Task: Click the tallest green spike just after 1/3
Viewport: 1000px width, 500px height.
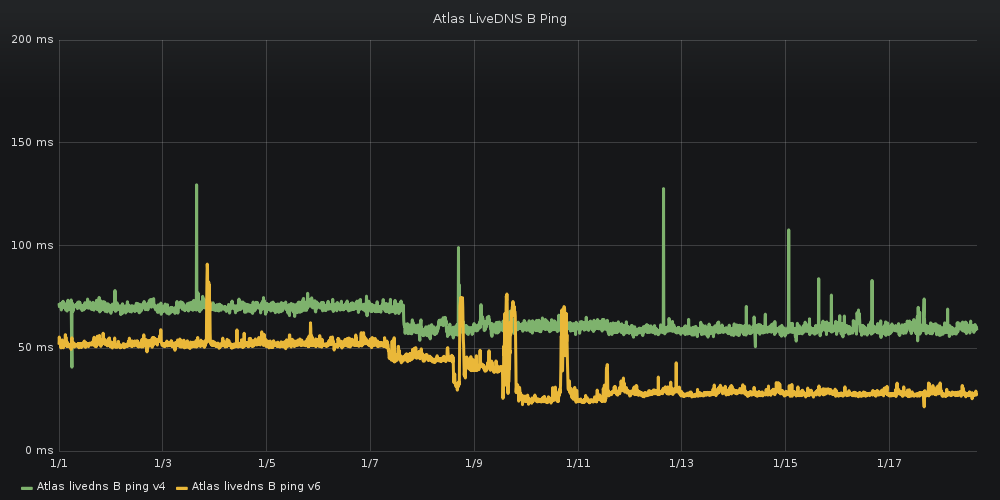Action: coord(196,186)
